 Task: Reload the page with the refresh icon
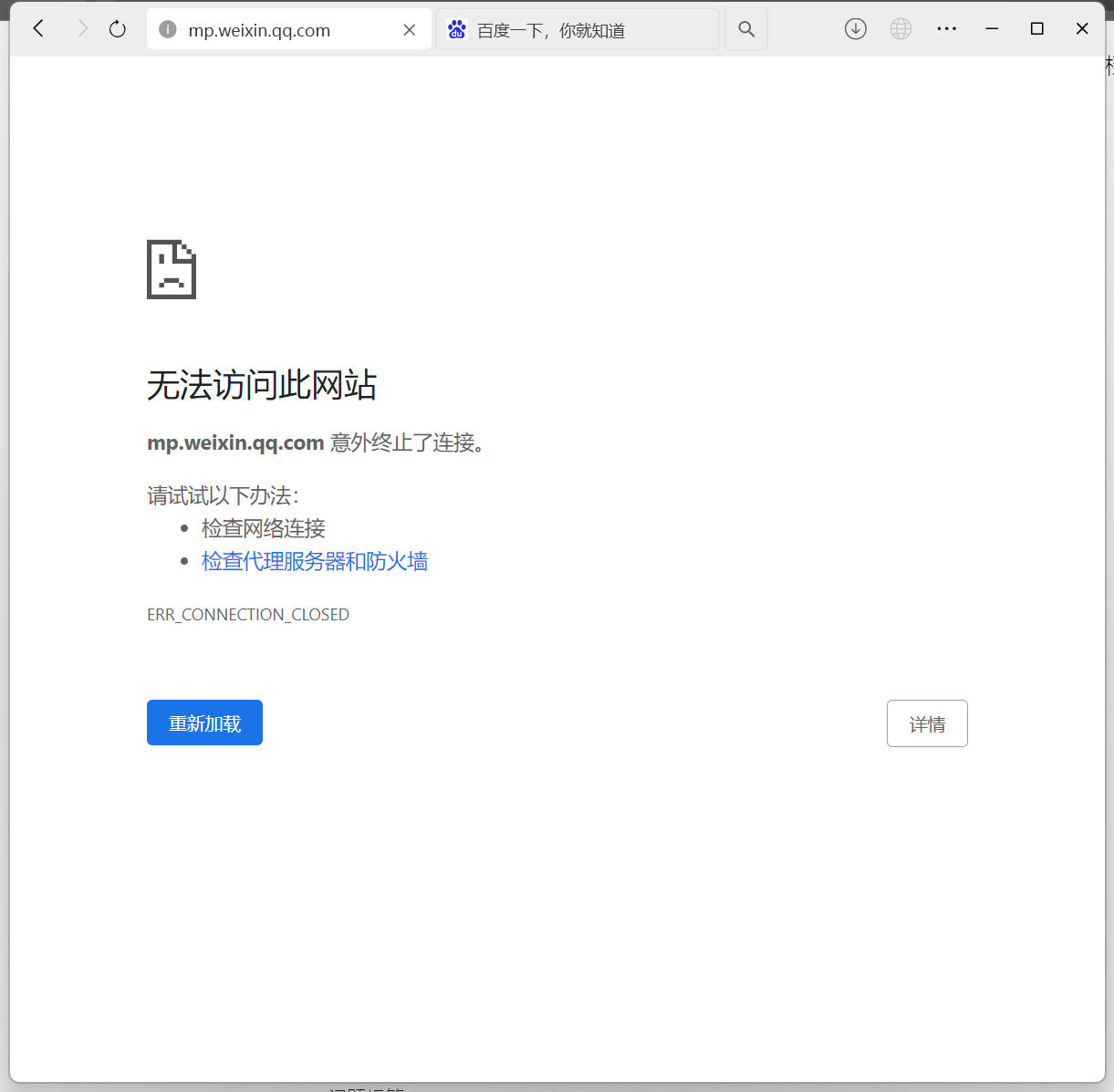pos(118,29)
